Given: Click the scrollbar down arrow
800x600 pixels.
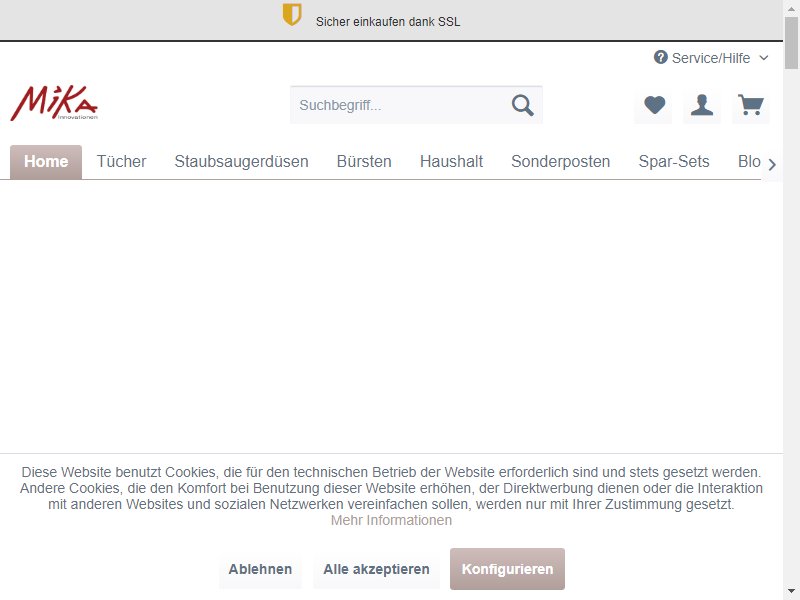Looking at the screenshot, I should click(x=791, y=592).
